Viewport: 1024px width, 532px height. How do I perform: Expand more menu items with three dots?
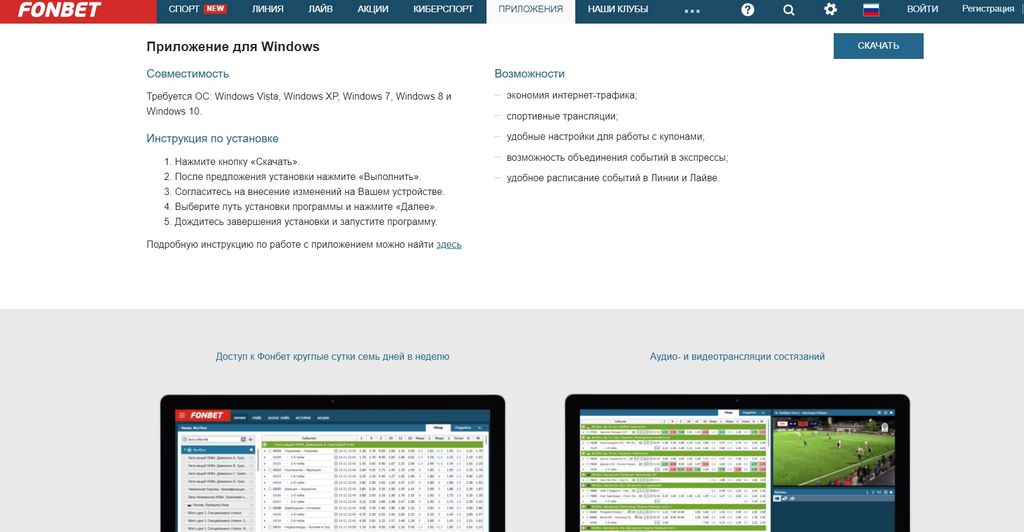[x=692, y=10]
